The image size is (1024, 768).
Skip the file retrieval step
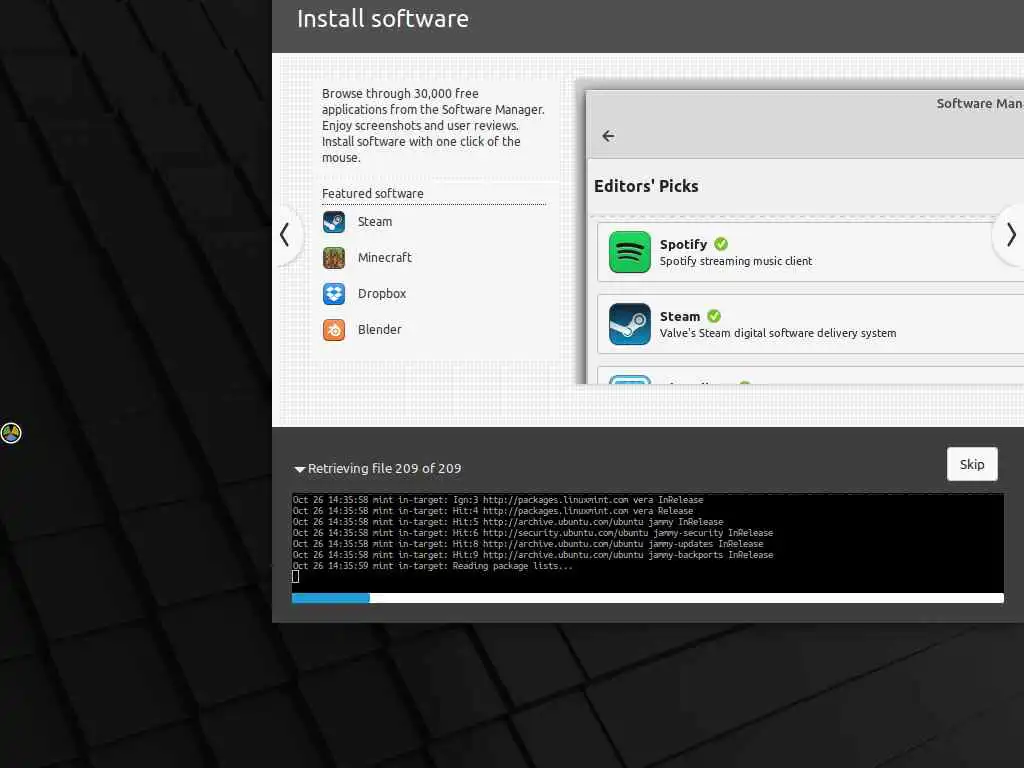(x=972, y=464)
